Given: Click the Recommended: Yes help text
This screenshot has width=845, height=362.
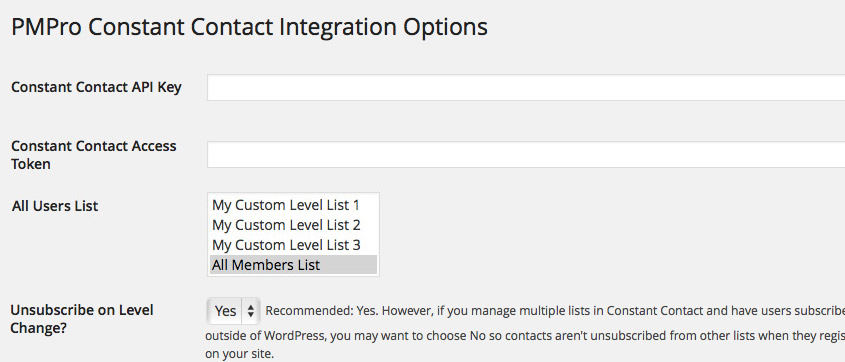Looking at the screenshot, I should (525, 332).
